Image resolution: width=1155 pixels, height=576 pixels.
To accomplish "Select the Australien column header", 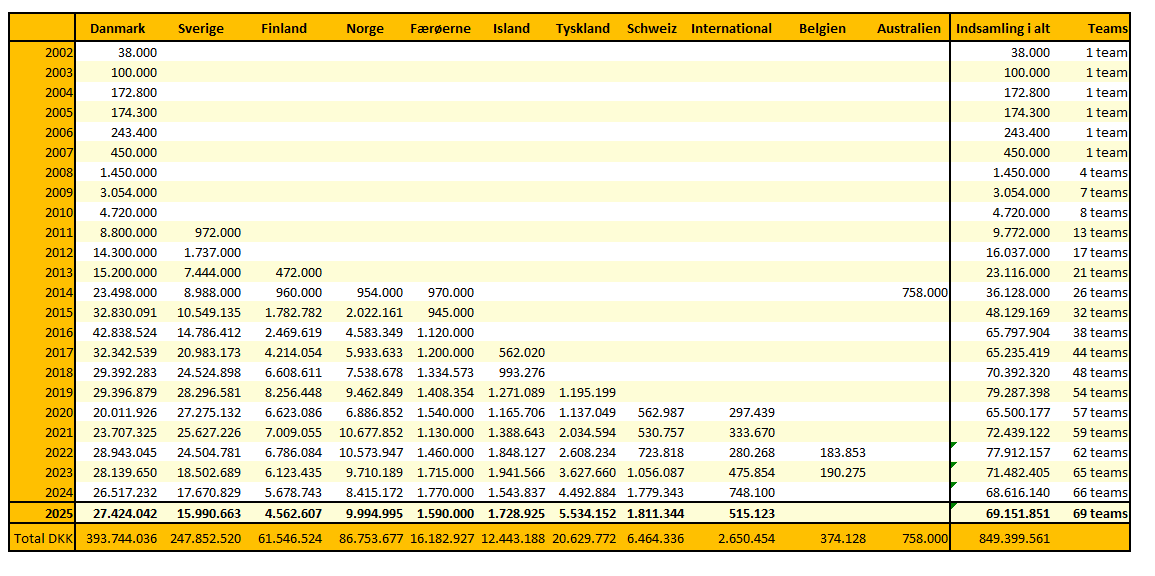I will click(908, 29).
